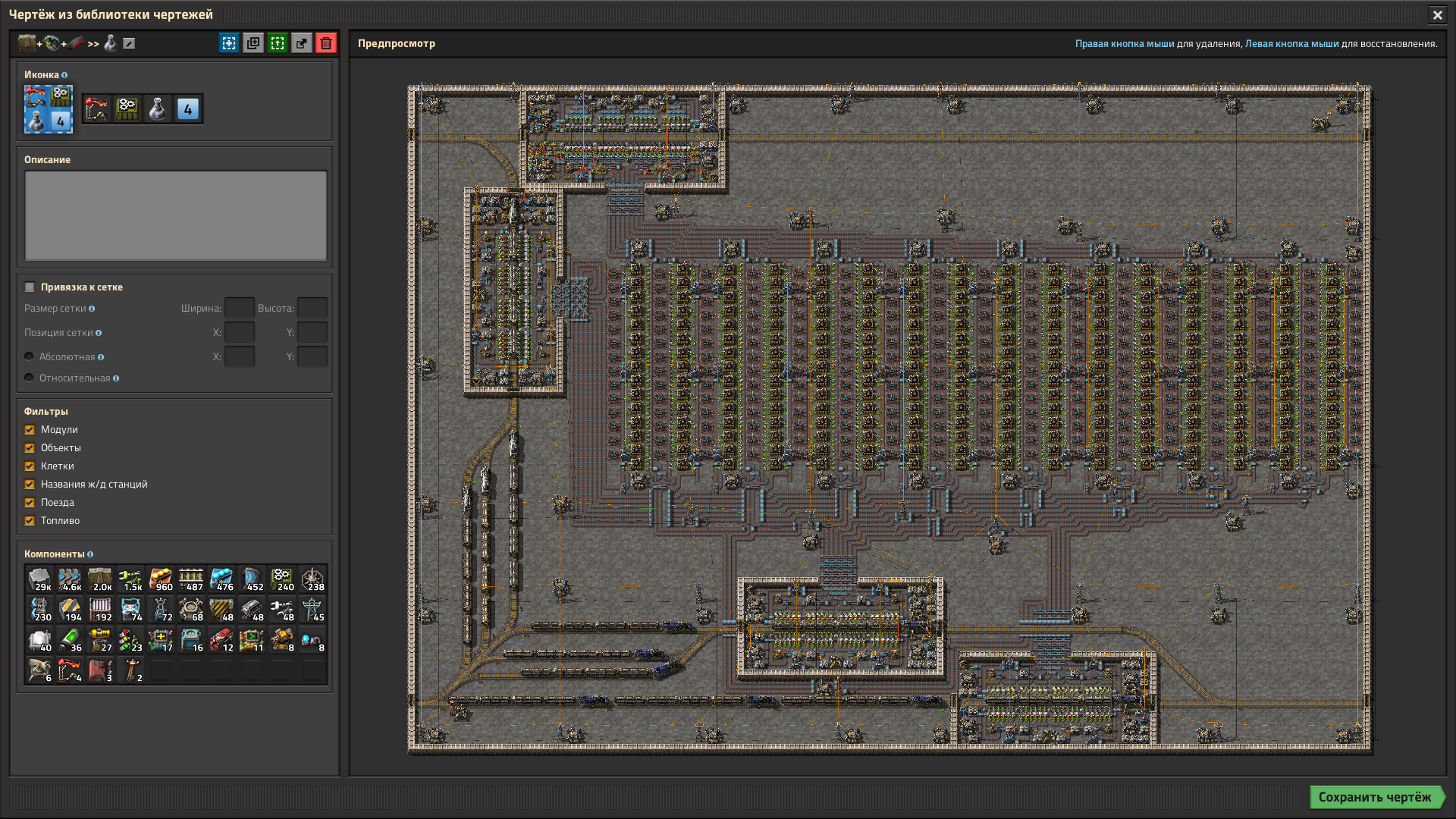The height and width of the screenshot is (819, 1456).
Task: Click the rocket fuel component showing 36
Action: pos(70,640)
